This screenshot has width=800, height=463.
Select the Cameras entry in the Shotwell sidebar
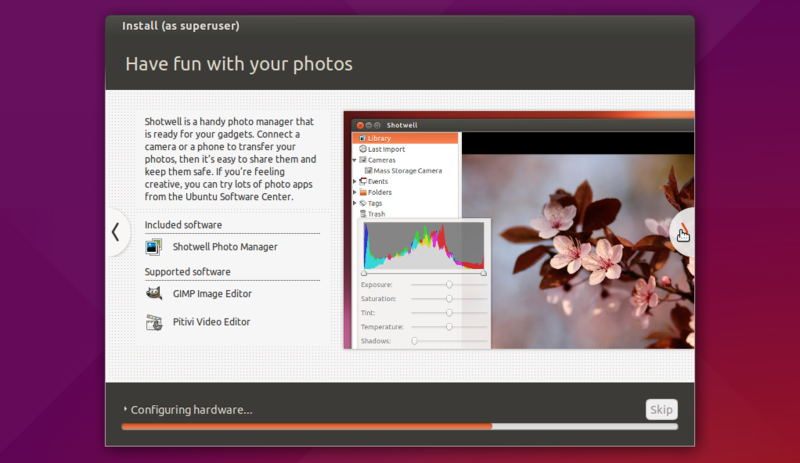pyautogui.click(x=377, y=160)
